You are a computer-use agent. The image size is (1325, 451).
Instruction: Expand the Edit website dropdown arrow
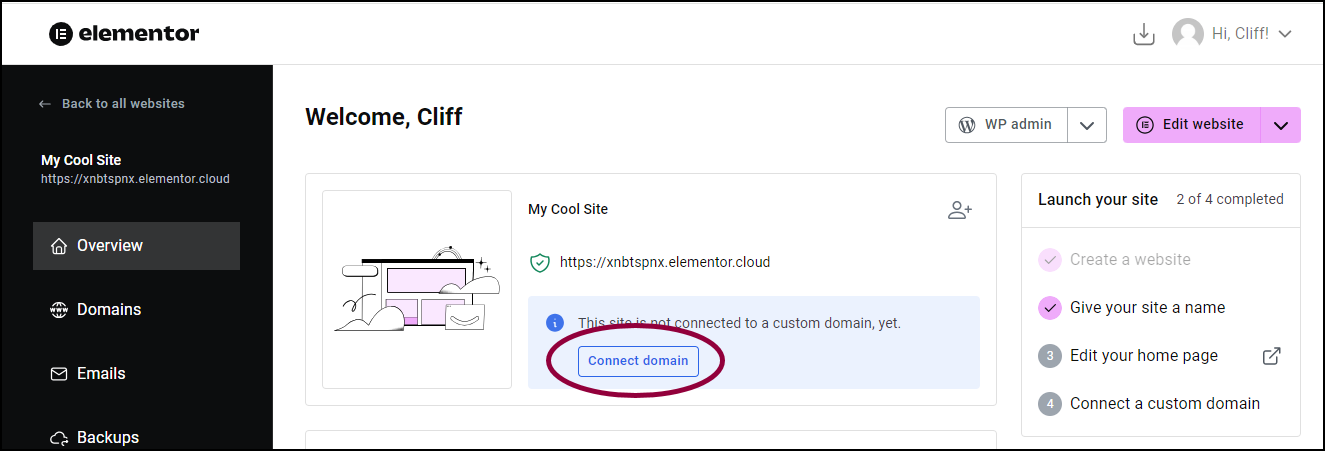point(1281,125)
